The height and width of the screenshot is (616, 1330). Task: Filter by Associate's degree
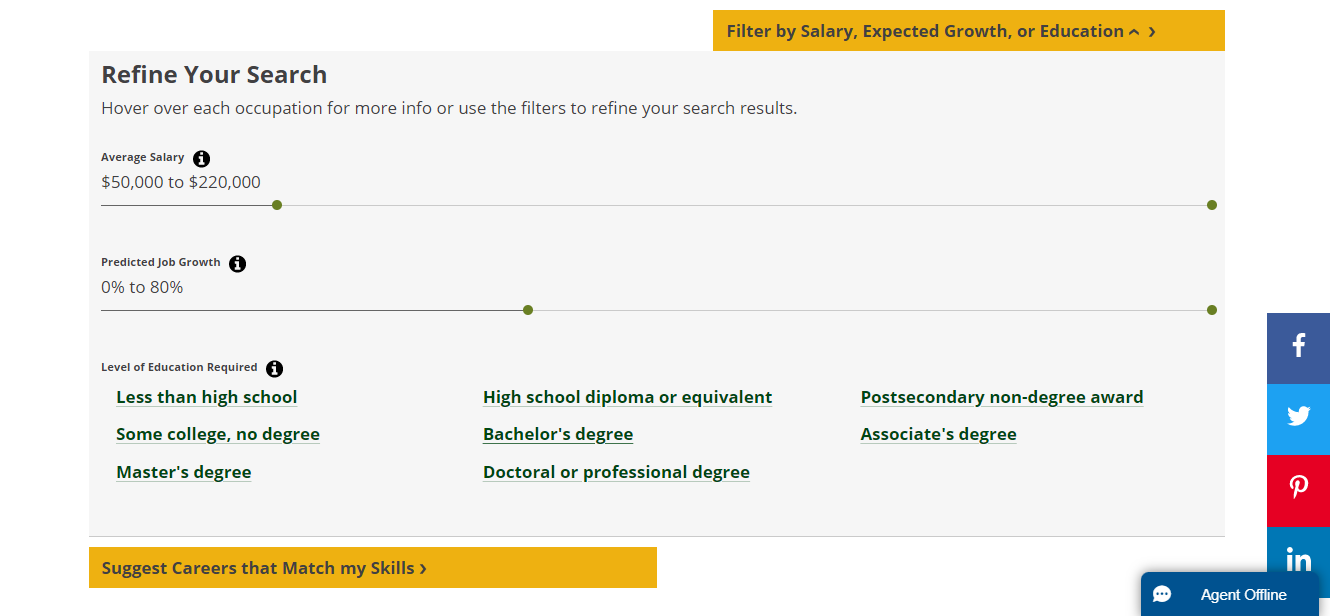coord(938,434)
